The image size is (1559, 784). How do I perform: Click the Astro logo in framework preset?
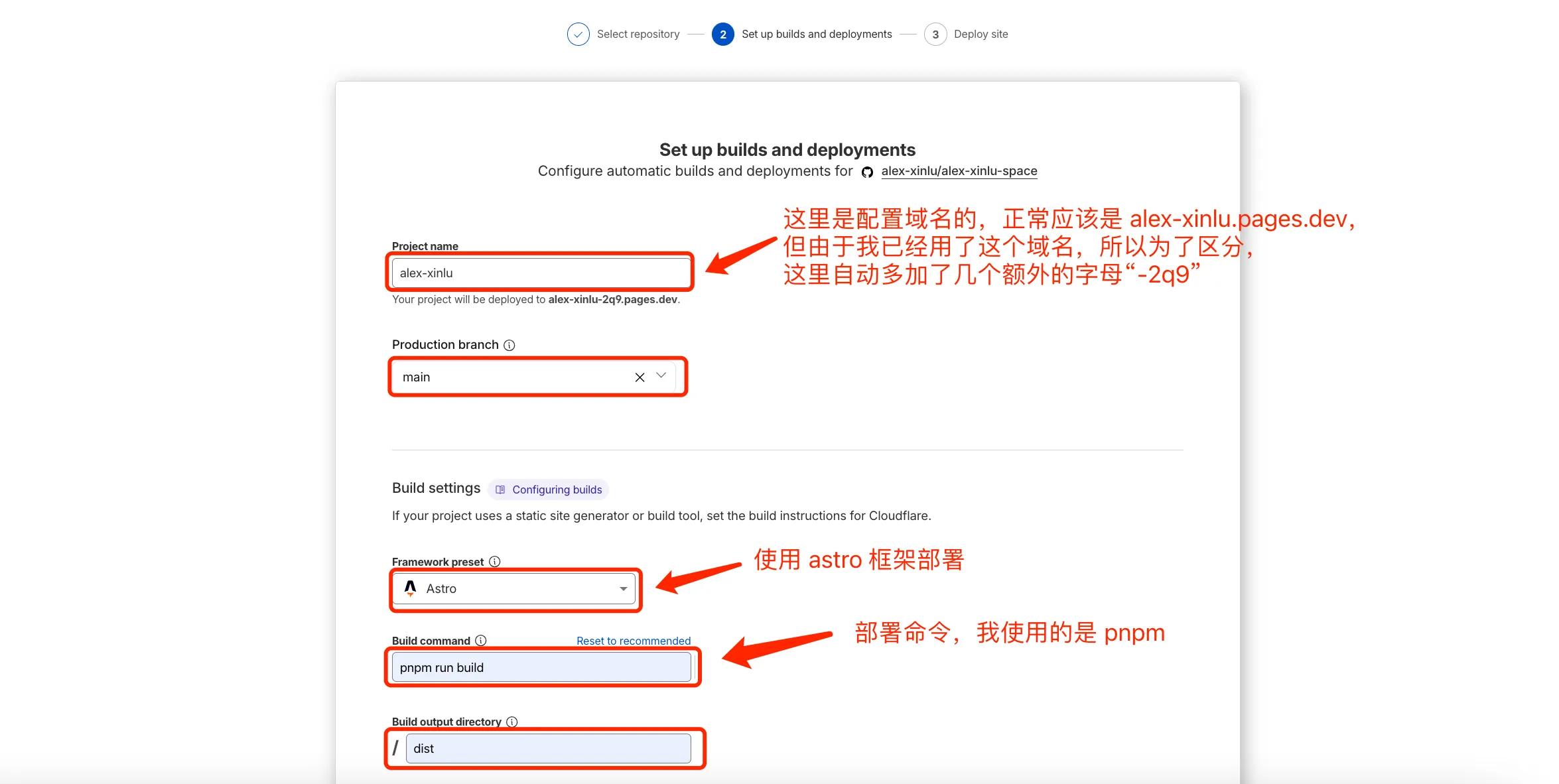coord(410,588)
